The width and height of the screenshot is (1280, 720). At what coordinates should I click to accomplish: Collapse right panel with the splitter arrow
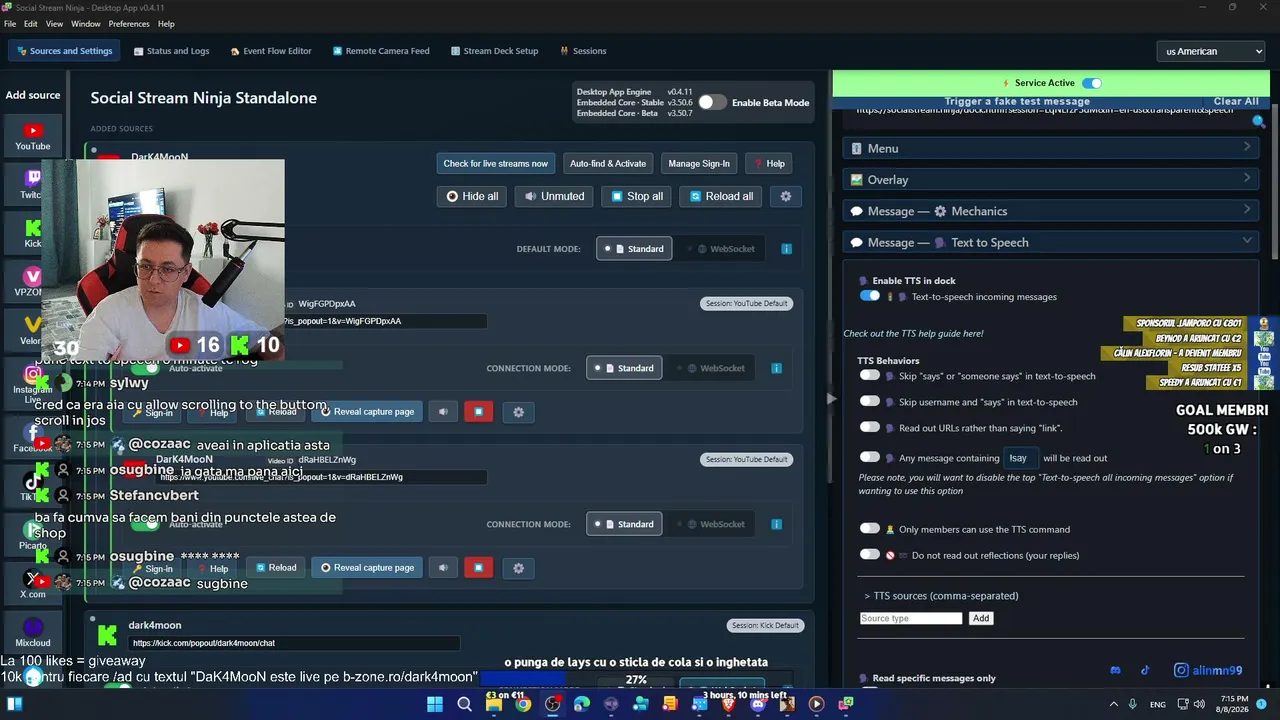pos(830,398)
